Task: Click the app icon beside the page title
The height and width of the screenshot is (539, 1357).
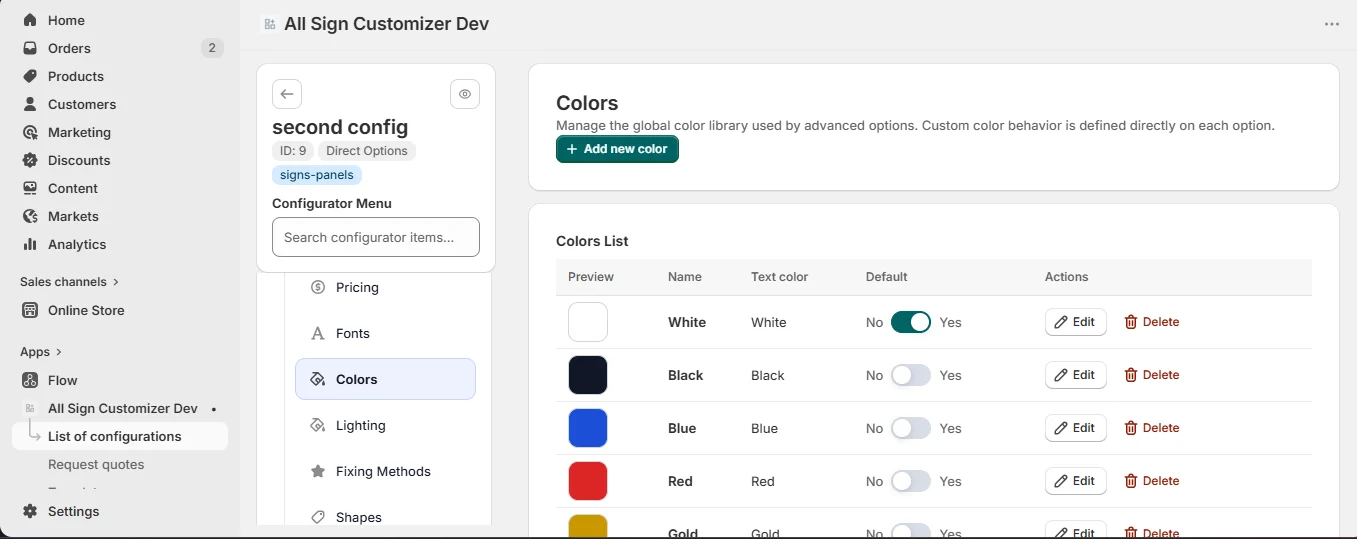Action: click(x=269, y=24)
